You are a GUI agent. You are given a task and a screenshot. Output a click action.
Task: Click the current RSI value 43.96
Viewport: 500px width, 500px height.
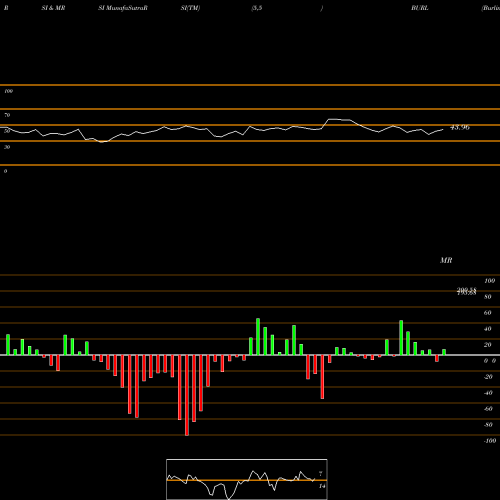[460, 127]
